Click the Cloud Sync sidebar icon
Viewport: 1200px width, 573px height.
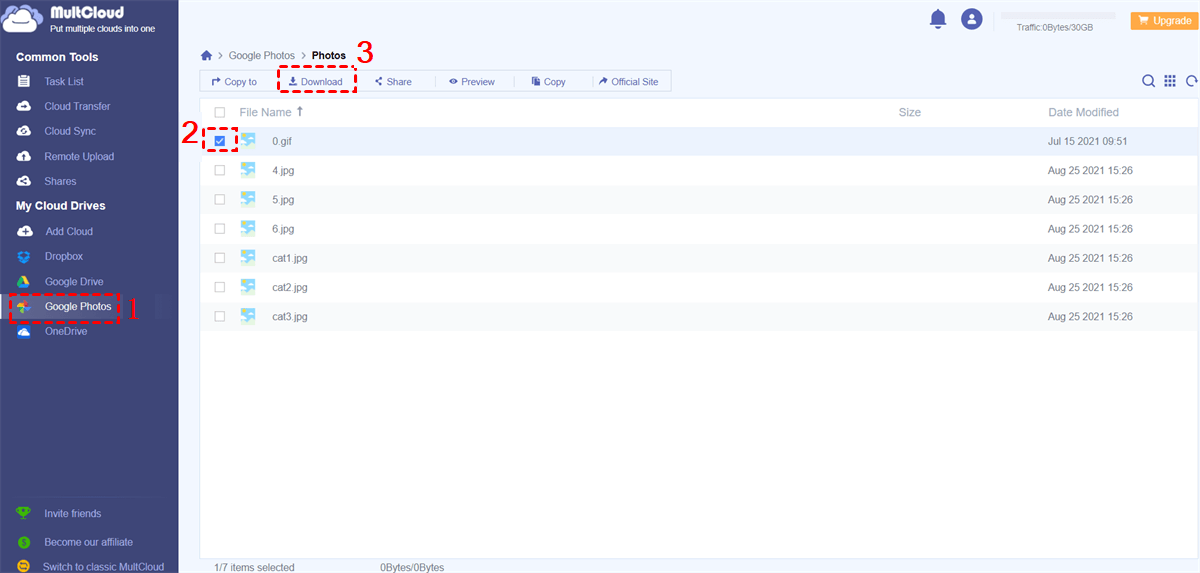point(24,131)
